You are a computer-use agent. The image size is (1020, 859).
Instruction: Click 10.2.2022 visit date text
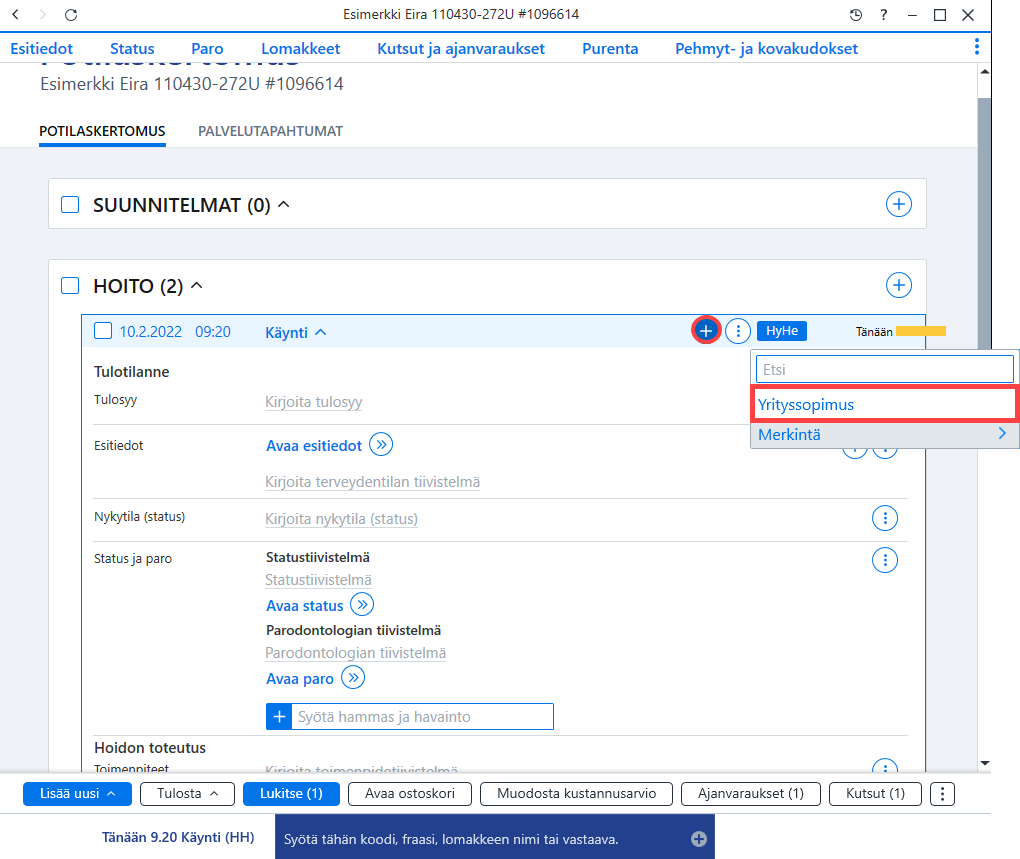[150, 332]
